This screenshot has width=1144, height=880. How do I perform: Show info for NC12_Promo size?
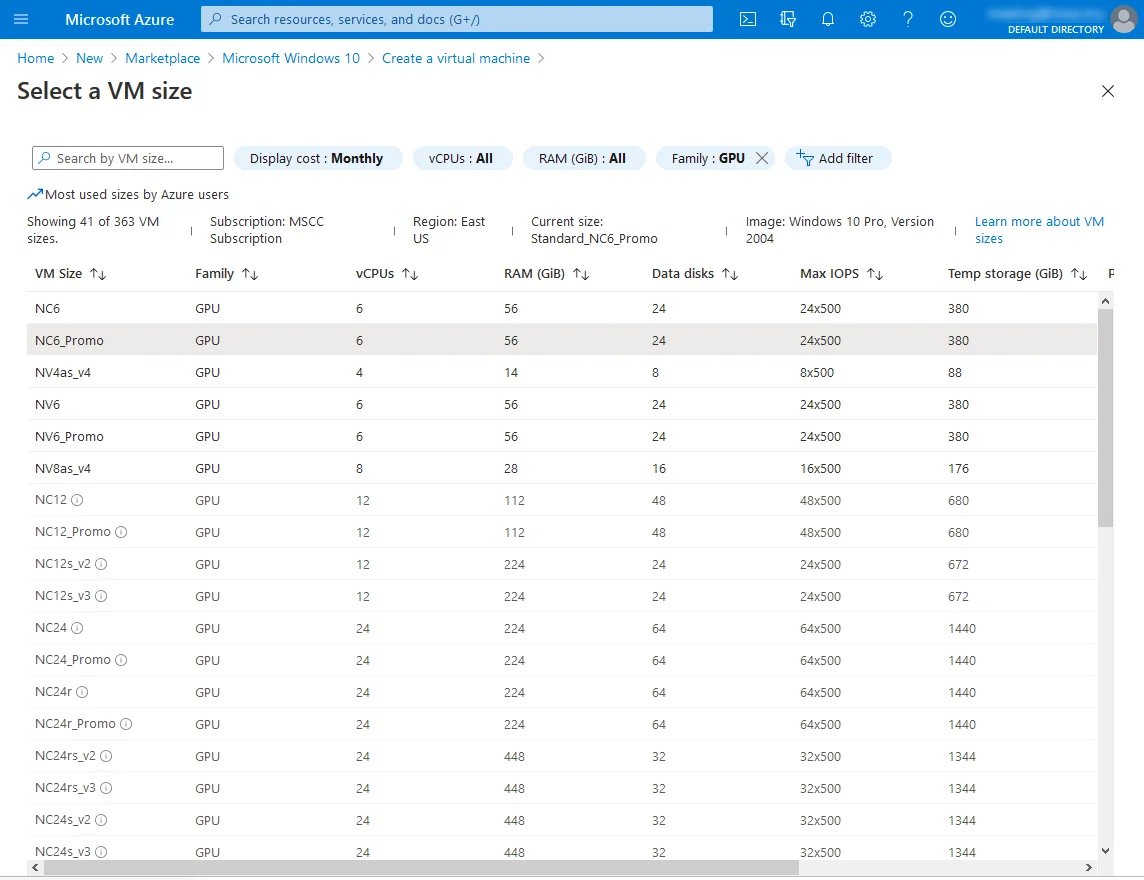click(x=121, y=532)
